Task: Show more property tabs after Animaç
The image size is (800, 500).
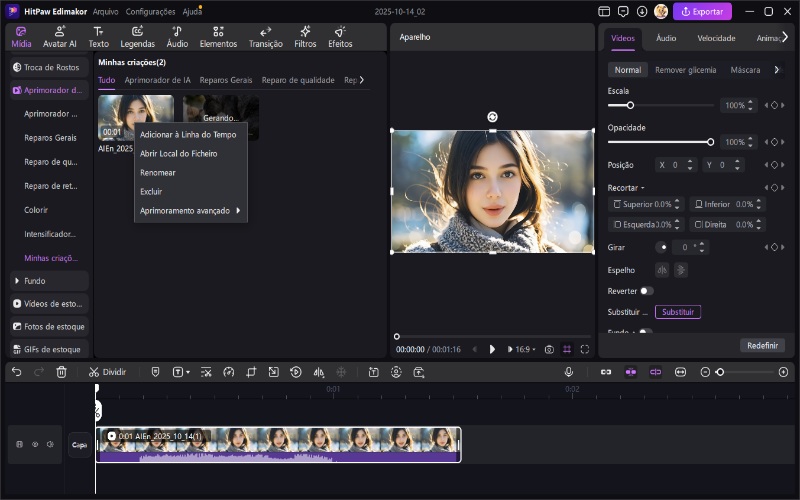Action: pos(785,37)
